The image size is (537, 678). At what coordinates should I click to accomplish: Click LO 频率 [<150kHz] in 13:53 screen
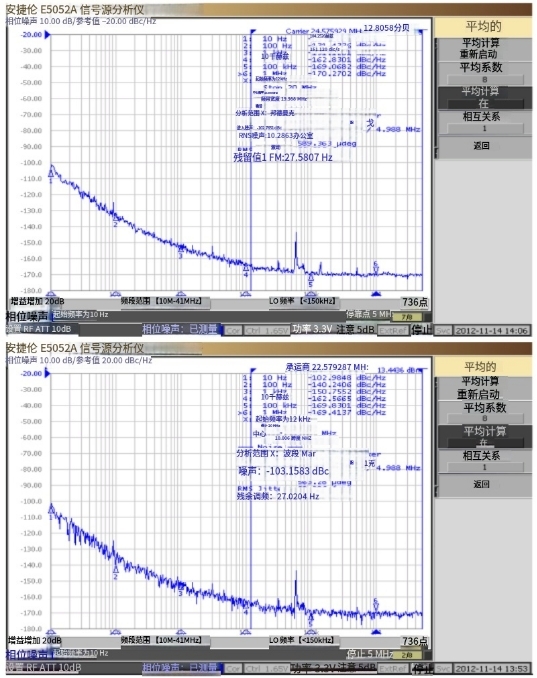point(302,640)
